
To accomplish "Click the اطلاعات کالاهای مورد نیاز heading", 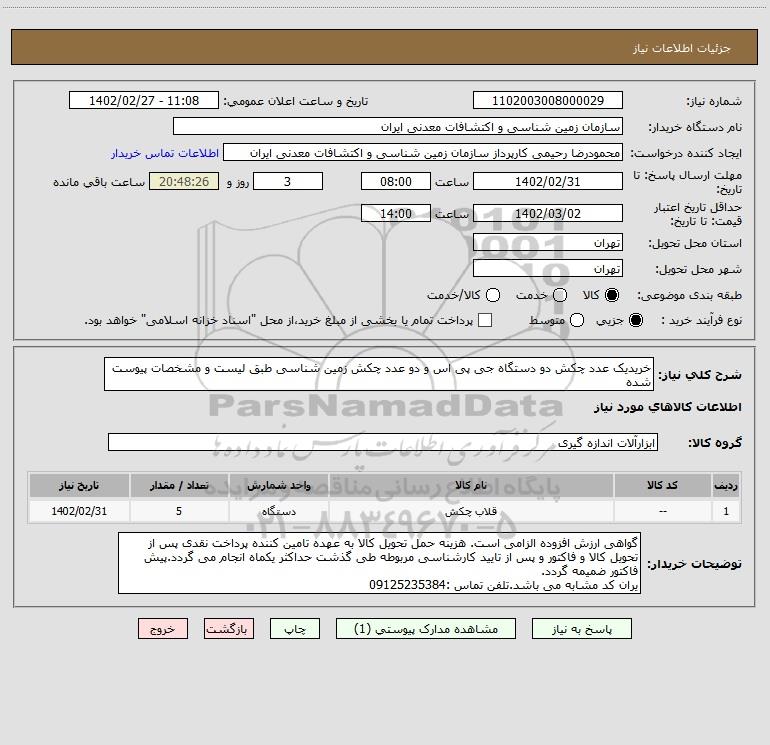I will coord(667,407).
